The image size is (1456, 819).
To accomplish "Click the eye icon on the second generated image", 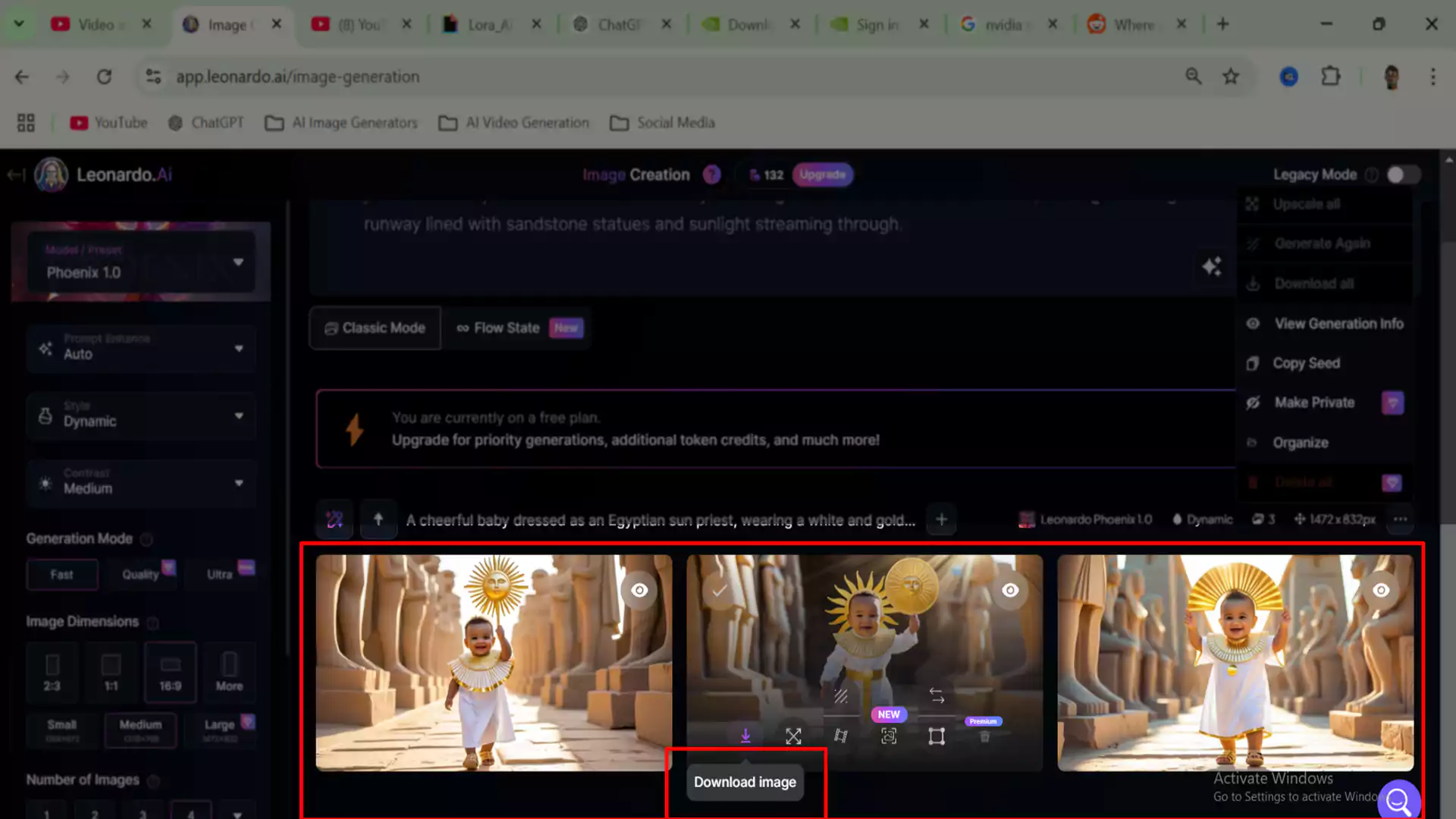I will pos(1010,590).
